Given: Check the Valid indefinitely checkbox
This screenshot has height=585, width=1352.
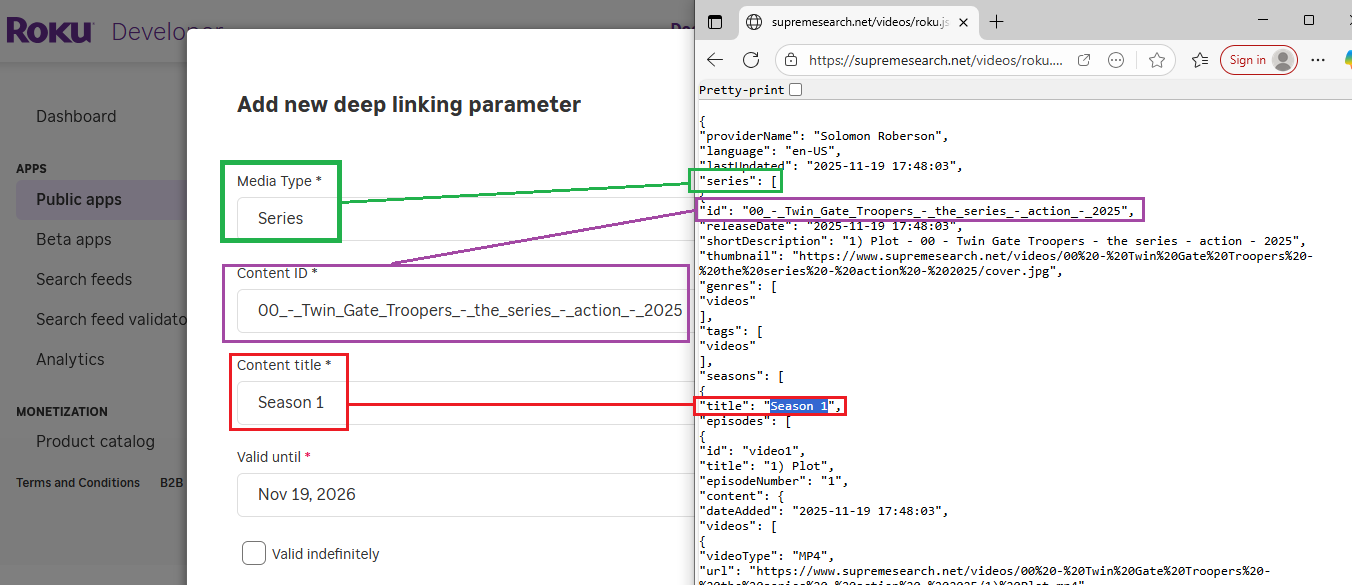Looking at the screenshot, I should (x=254, y=553).
